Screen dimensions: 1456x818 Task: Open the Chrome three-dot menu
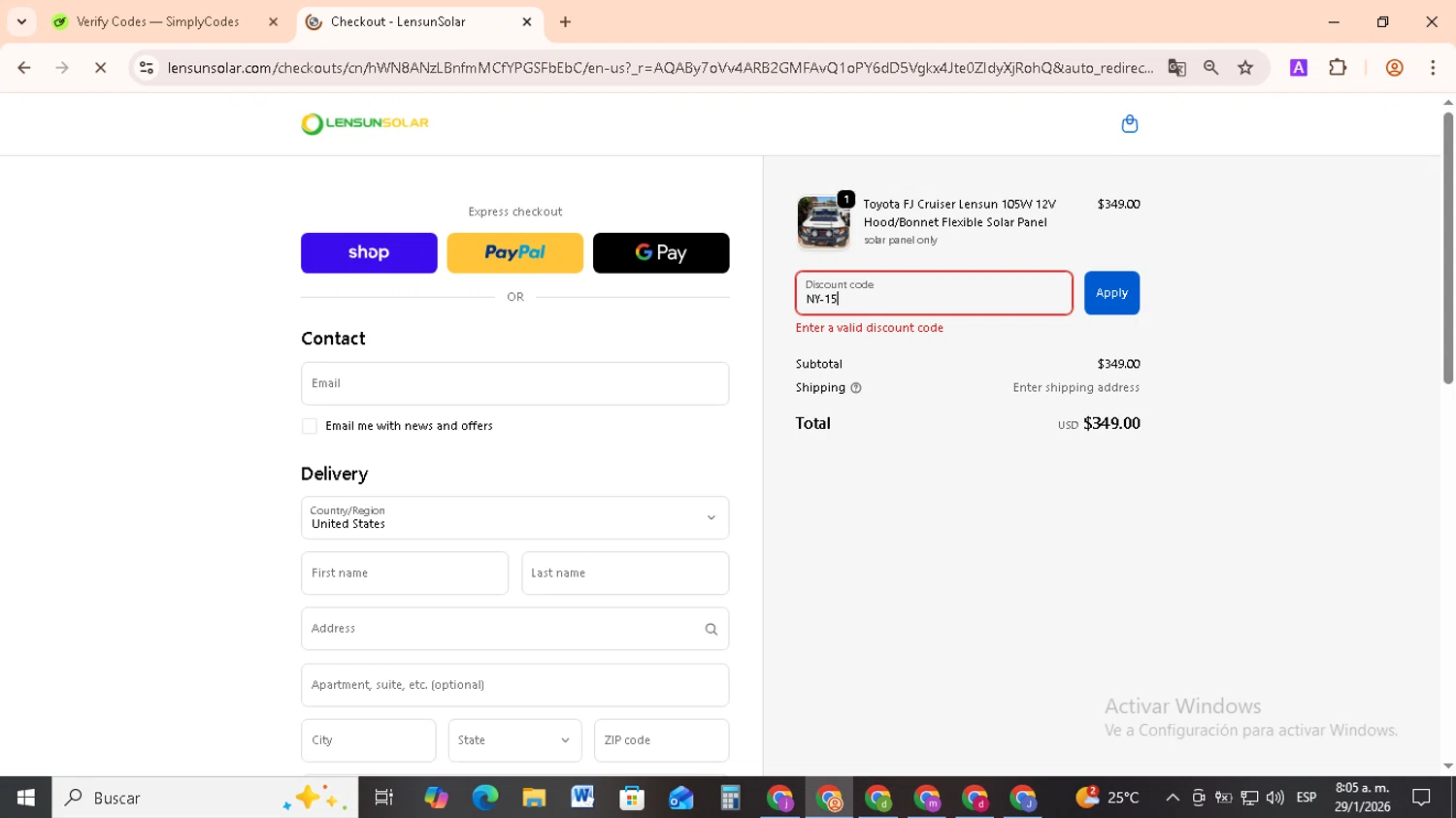[1433, 68]
